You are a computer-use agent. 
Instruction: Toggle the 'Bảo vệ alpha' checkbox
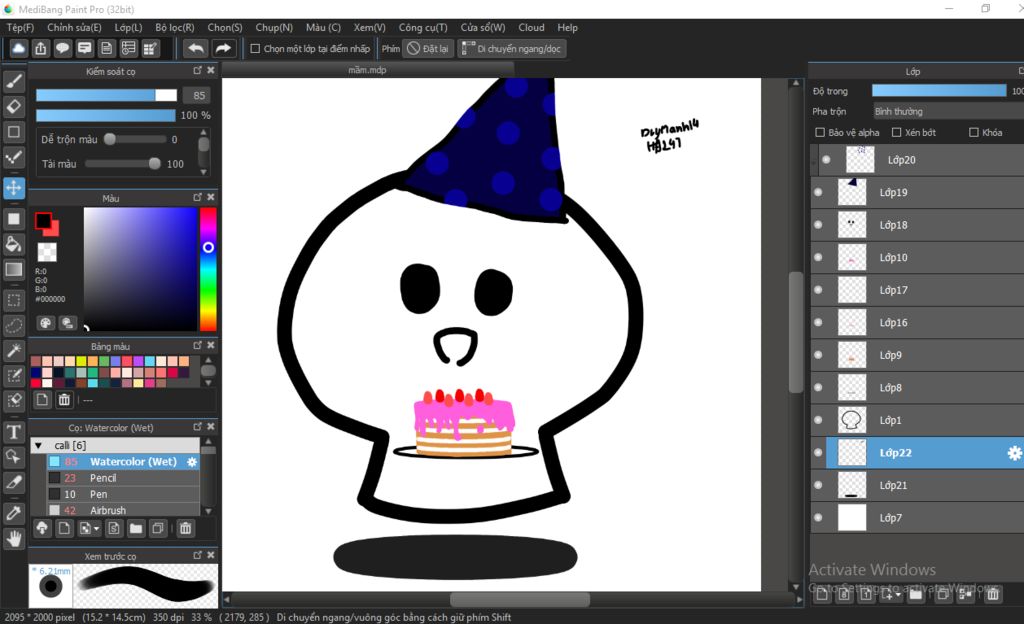click(820, 133)
